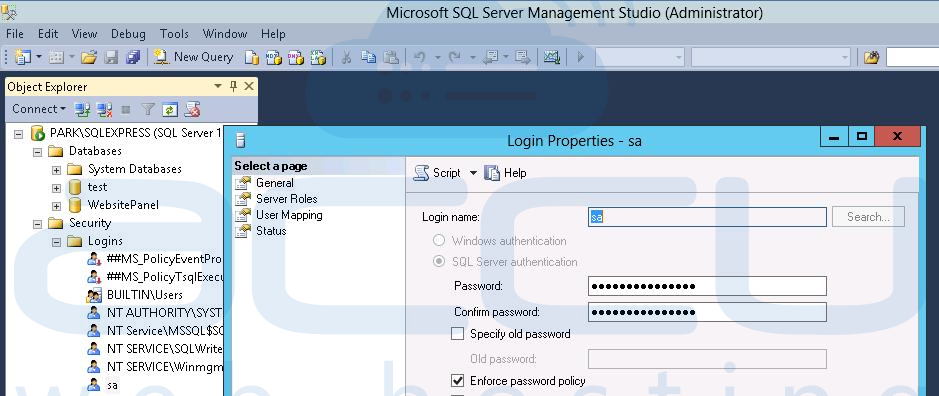Open the Edit menu
Screen dimensions: 939x396
pyautogui.click(x=48, y=34)
